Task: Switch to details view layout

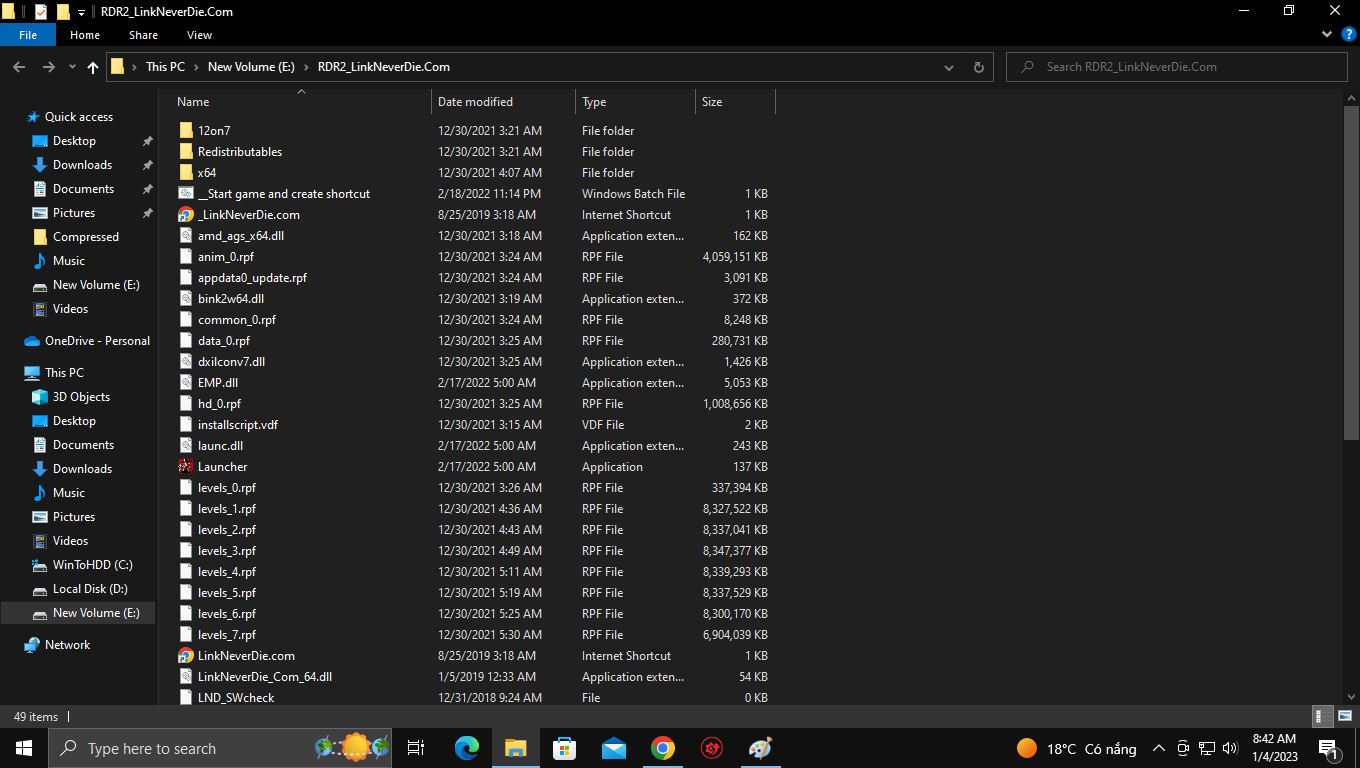Action: [x=1320, y=716]
